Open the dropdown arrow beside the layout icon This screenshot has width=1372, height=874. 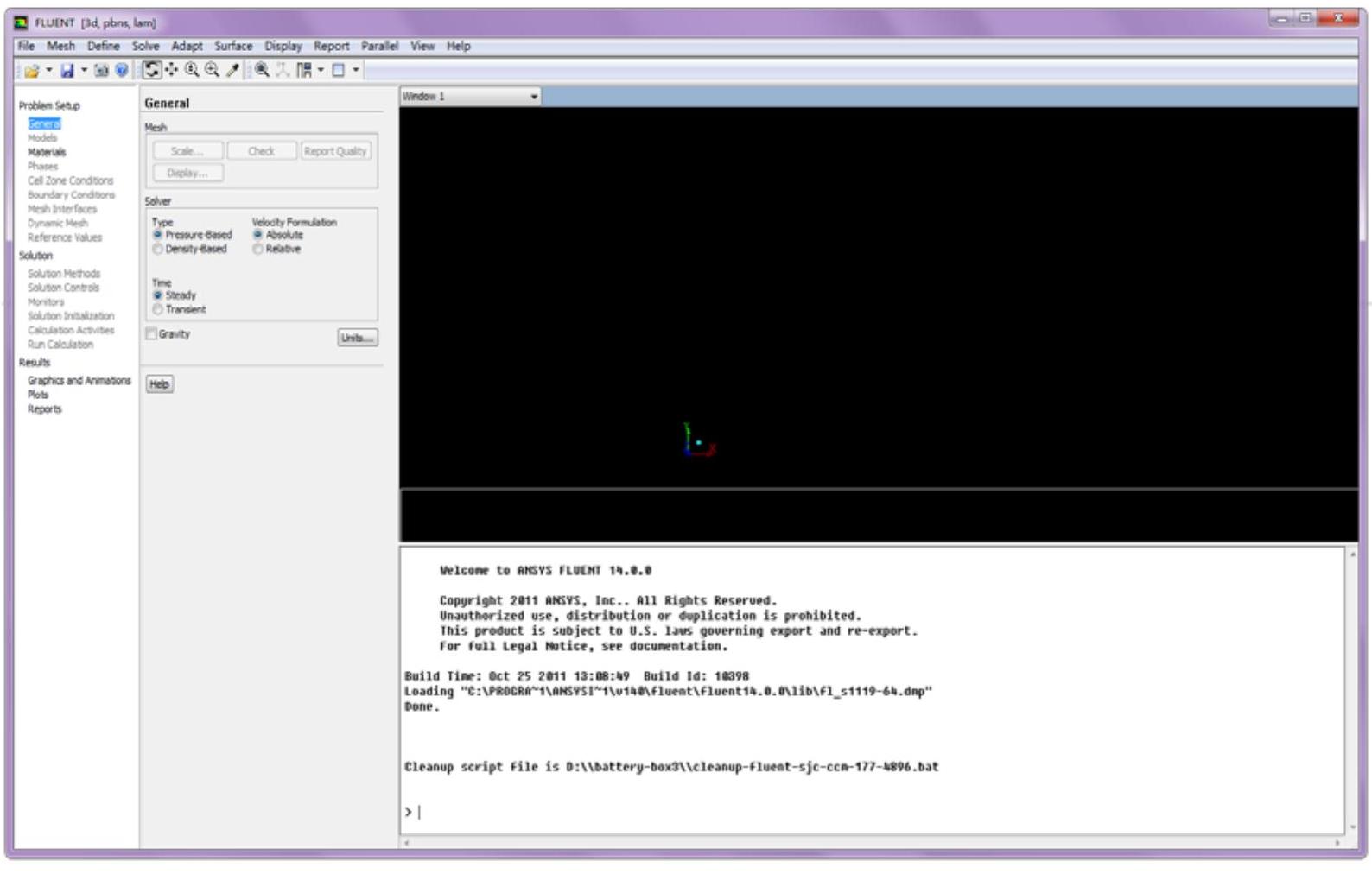321,70
